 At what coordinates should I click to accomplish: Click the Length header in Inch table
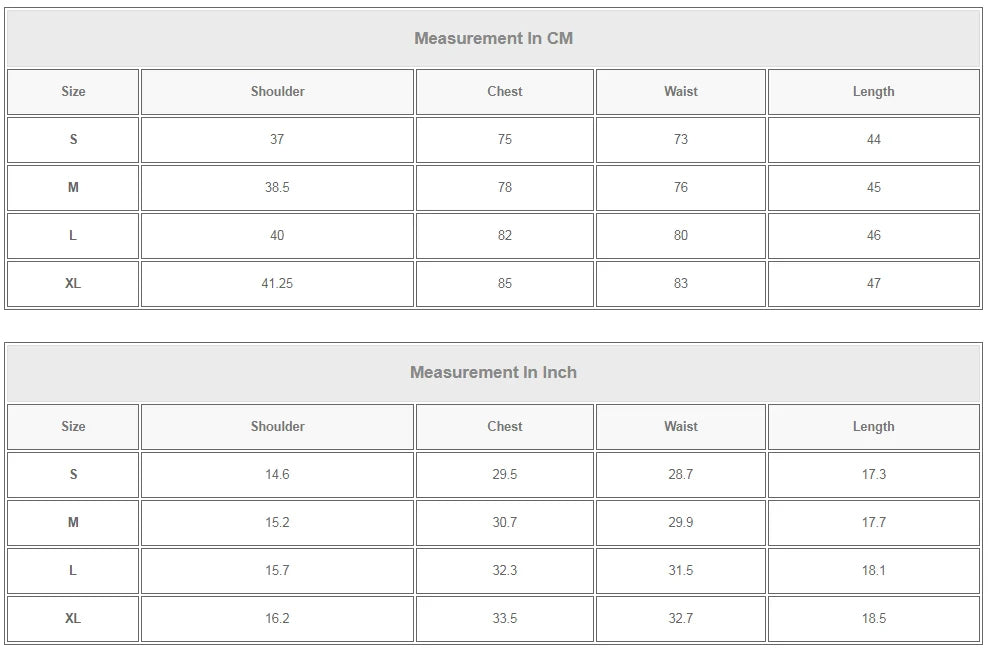874,427
